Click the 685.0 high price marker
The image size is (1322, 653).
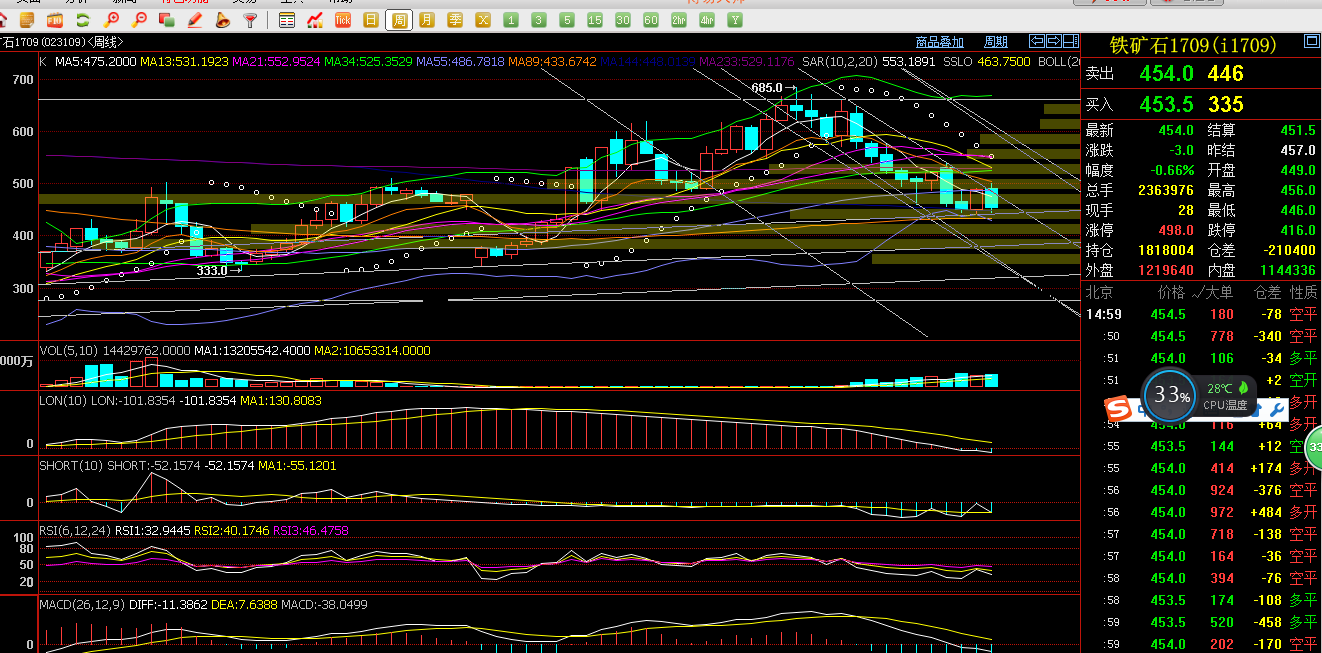coord(767,88)
